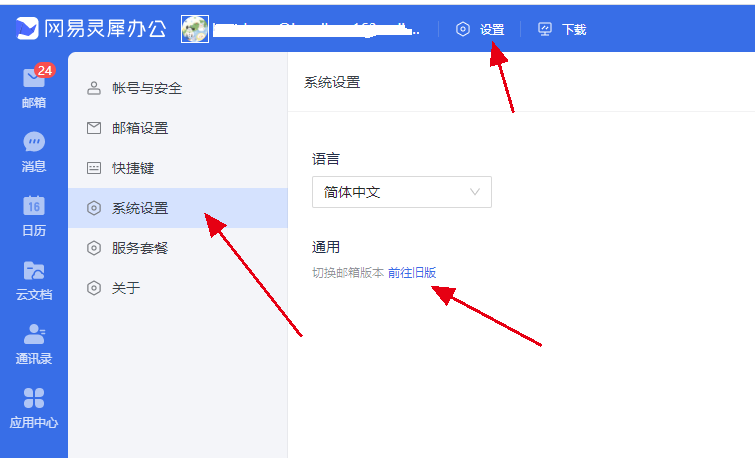Open the 云文档 cloud documents icon
This screenshot has width=755, height=458.
tap(34, 270)
